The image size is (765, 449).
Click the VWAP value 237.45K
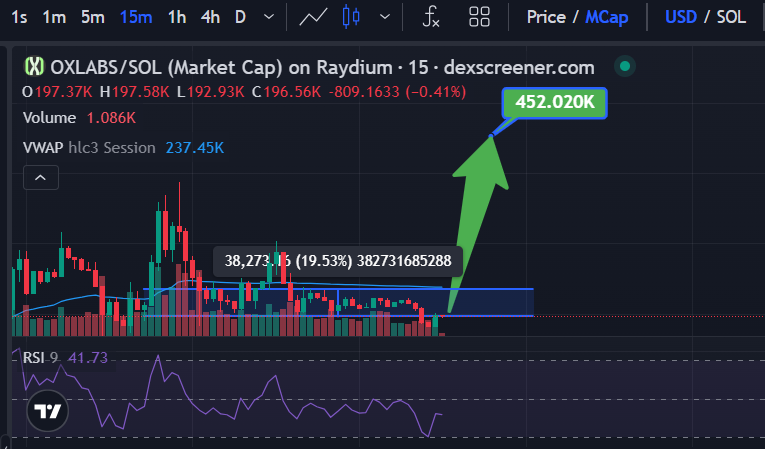[x=195, y=147]
